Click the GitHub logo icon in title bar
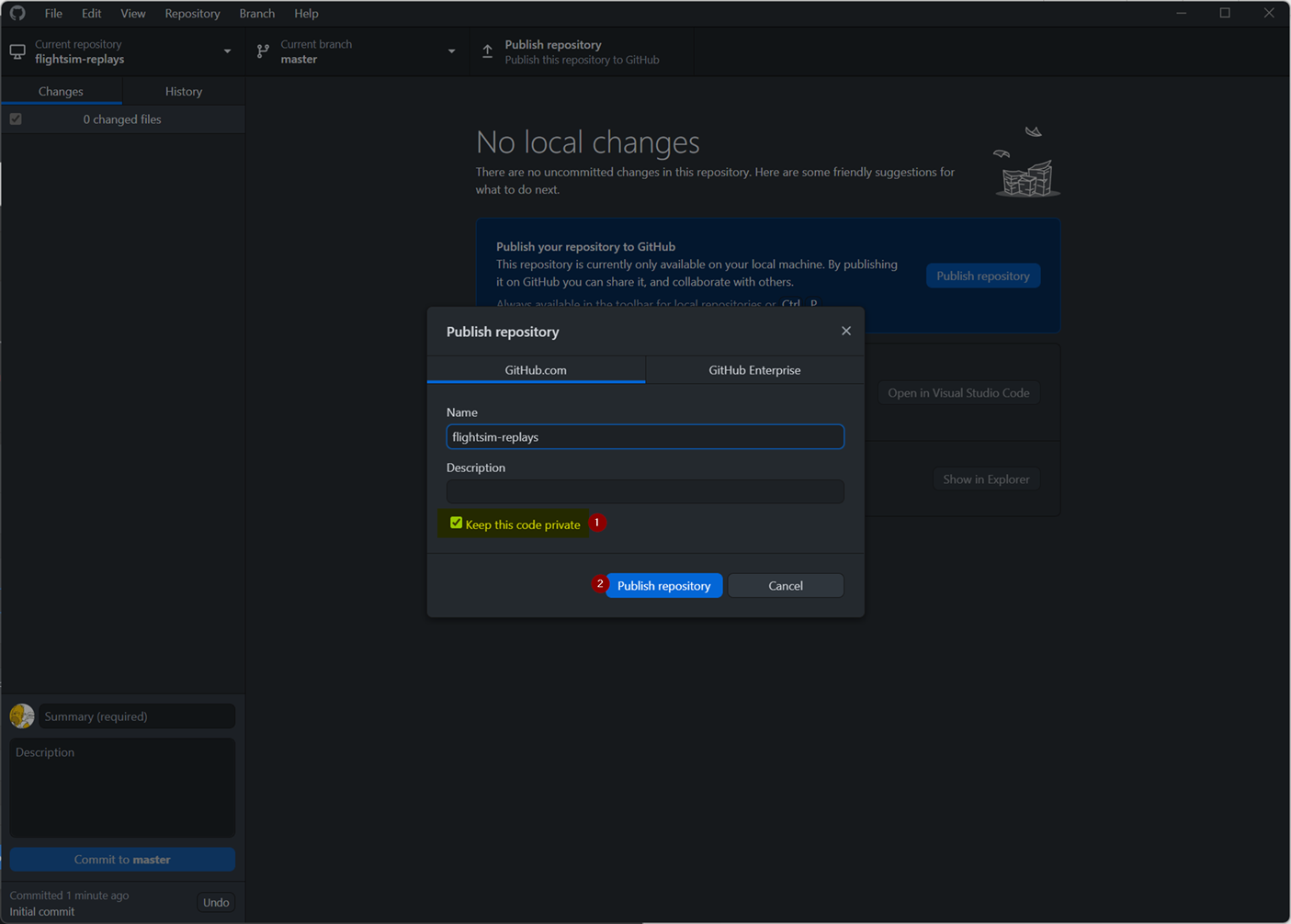 [x=17, y=14]
